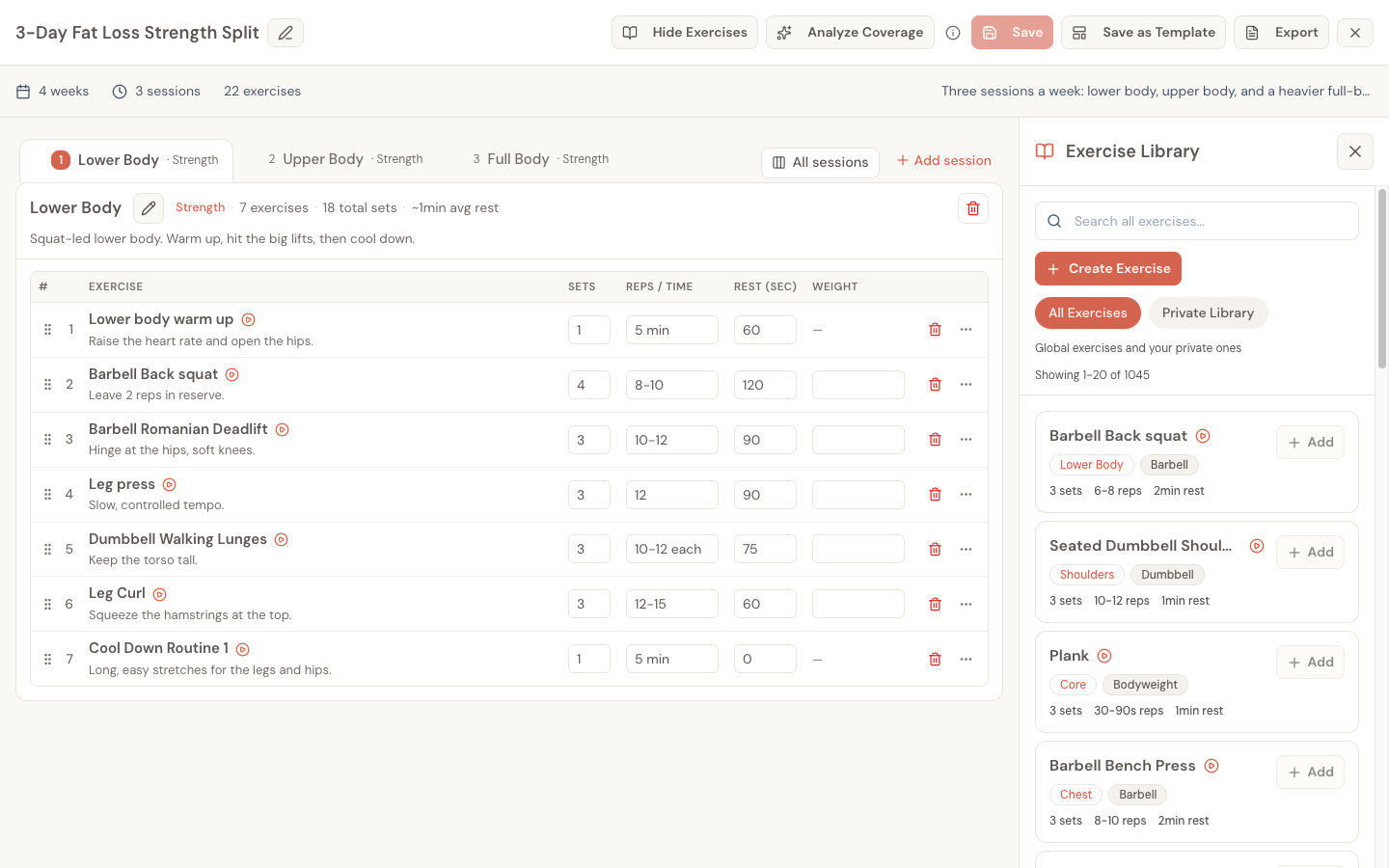Remove Lower body warm up exercise
Viewport: 1389px width, 868px height.
point(935,330)
